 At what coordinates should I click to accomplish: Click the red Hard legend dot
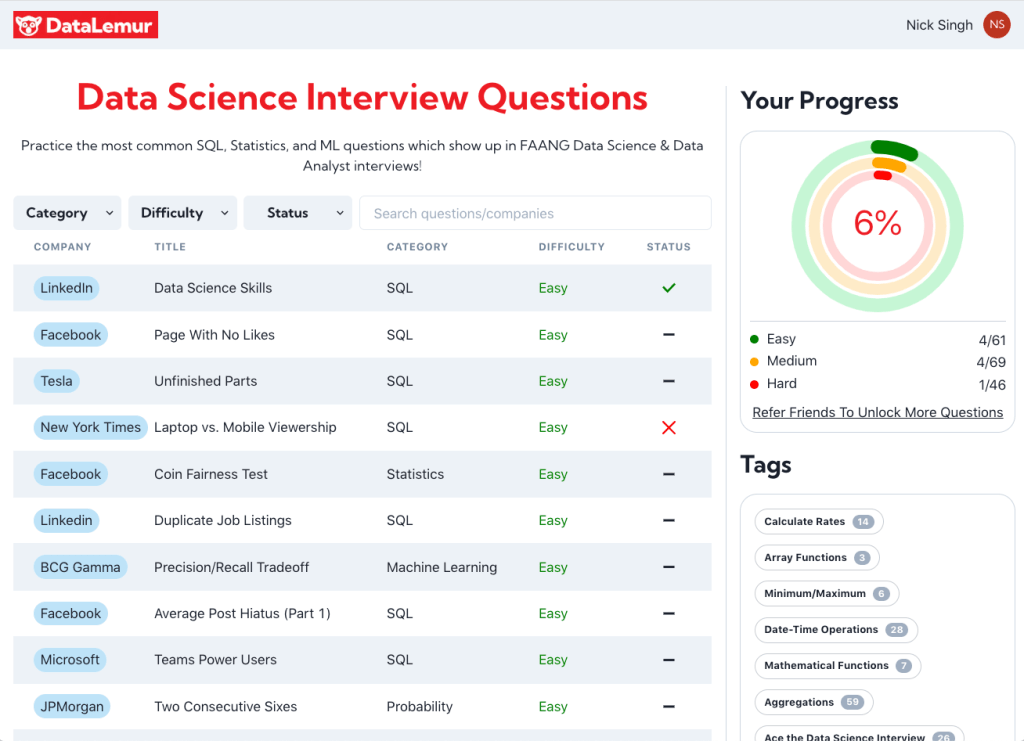pyautogui.click(x=754, y=385)
